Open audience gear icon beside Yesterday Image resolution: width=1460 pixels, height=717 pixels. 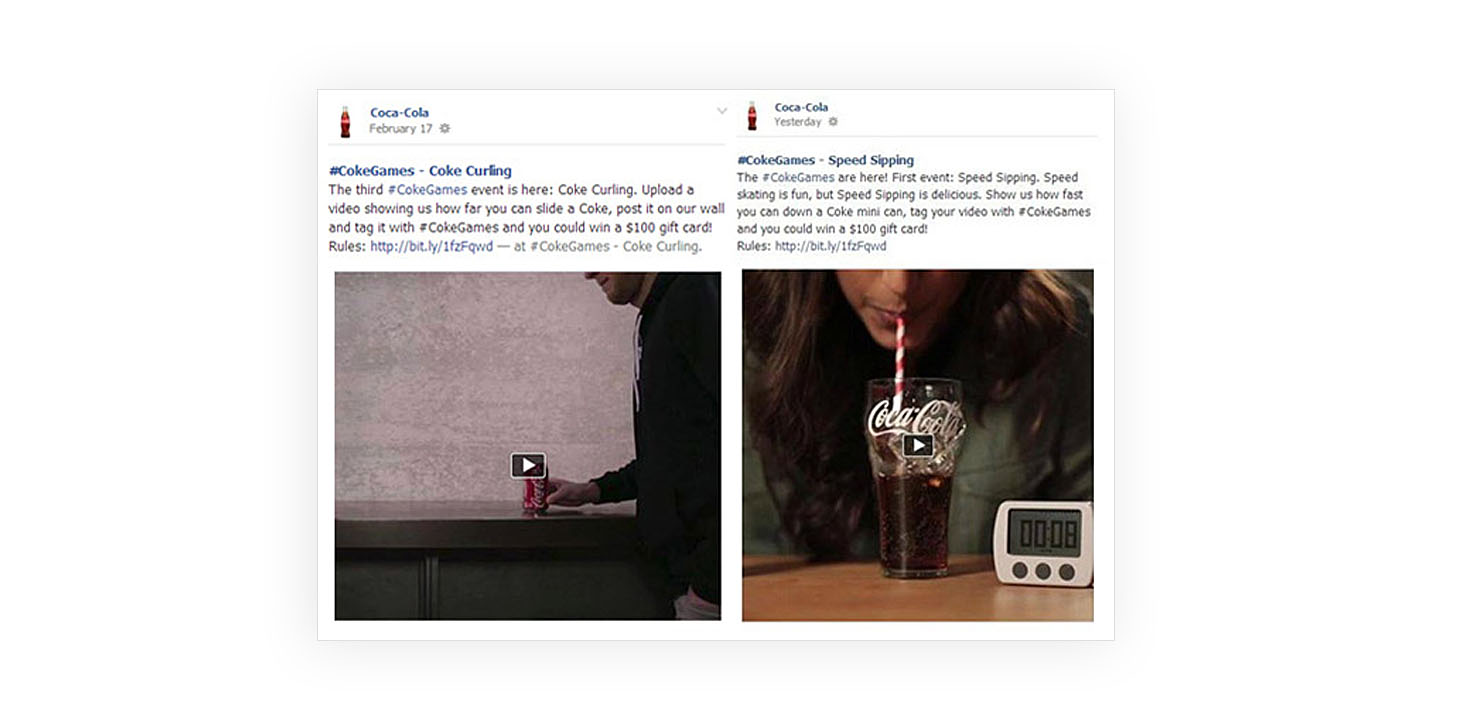[833, 122]
